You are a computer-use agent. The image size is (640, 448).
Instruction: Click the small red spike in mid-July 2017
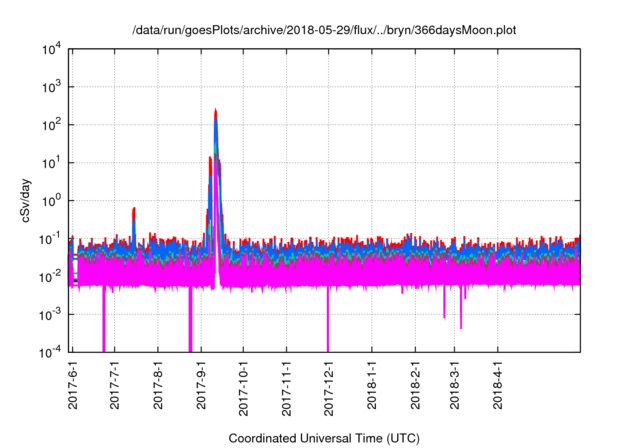tap(134, 210)
